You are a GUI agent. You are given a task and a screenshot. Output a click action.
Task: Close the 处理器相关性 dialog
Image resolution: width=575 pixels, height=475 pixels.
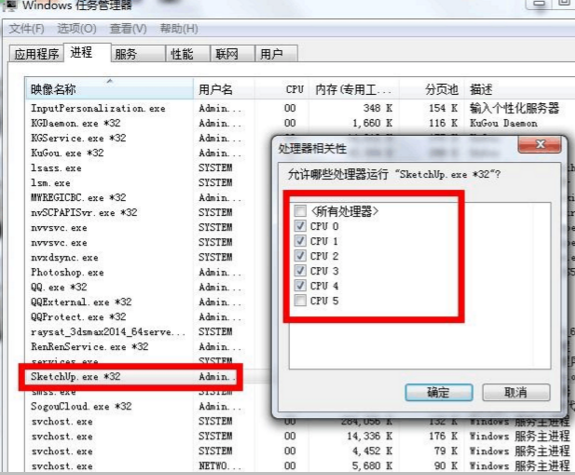539,145
